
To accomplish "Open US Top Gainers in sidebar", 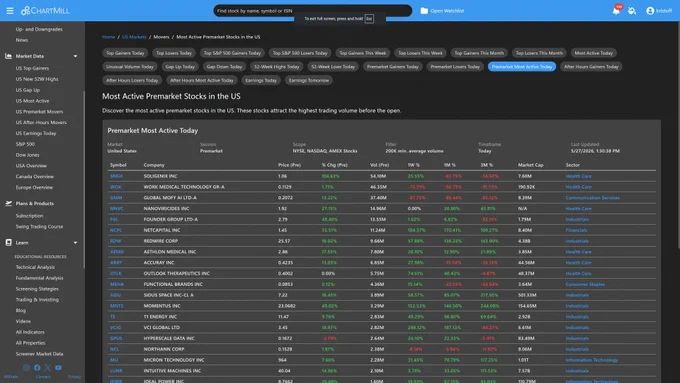I will tap(33, 68).
